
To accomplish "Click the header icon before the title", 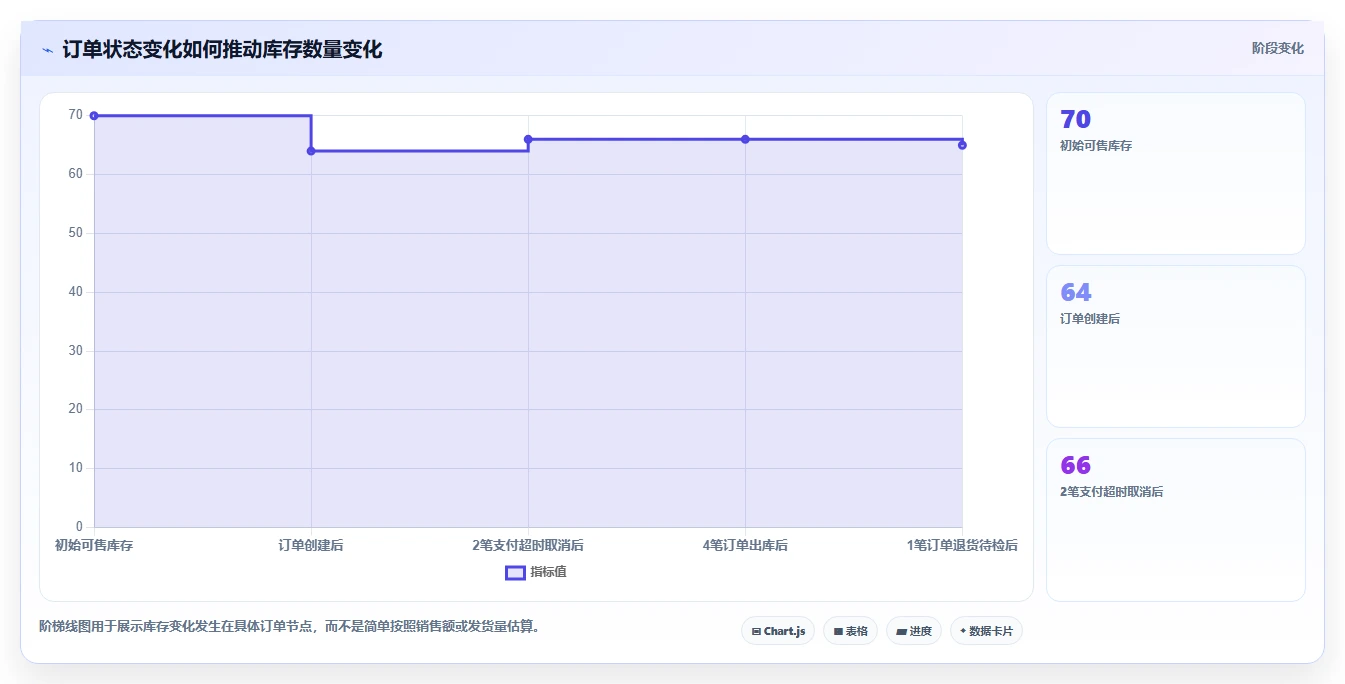I will click(47, 50).
